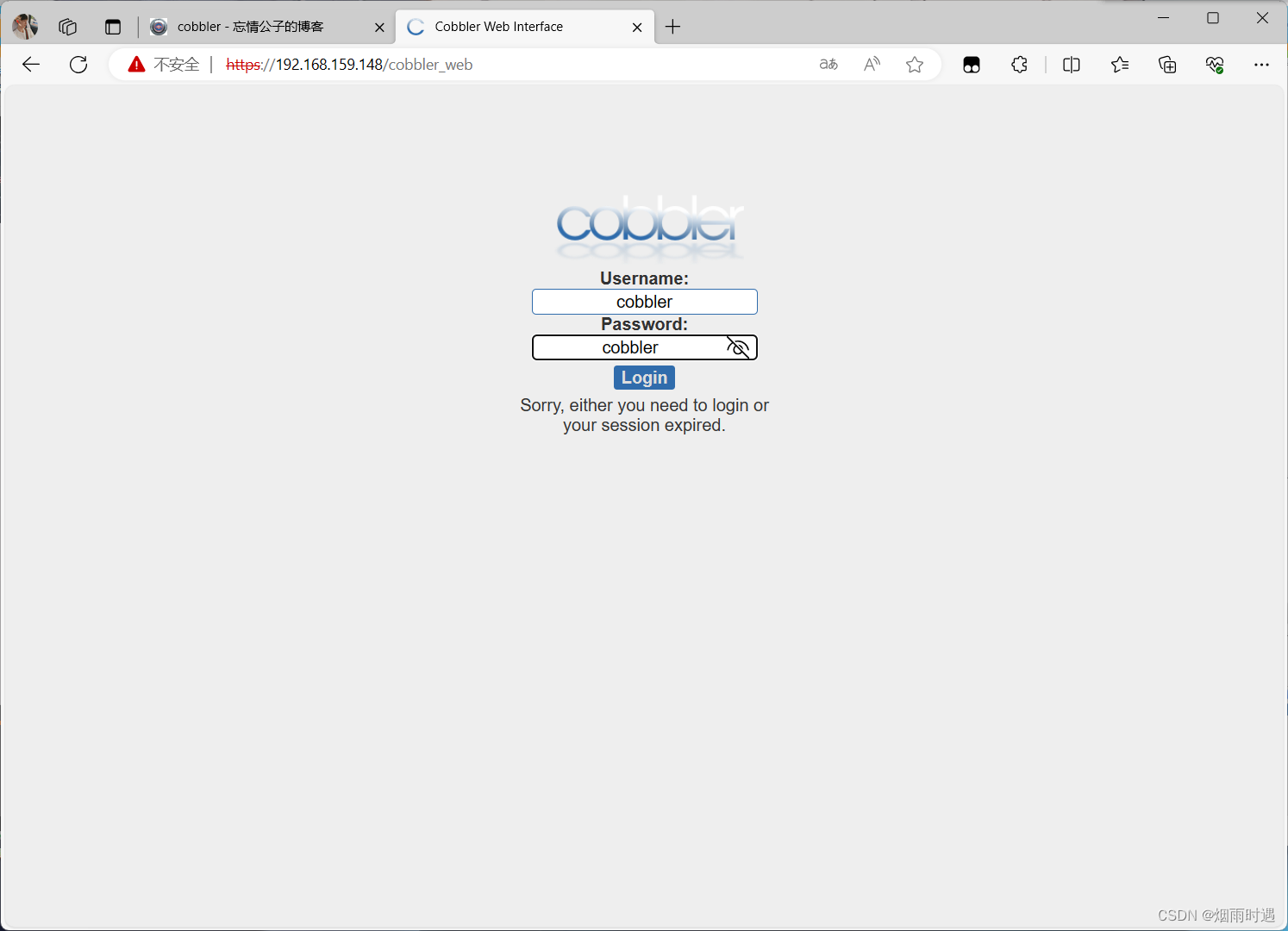1288x931 pixels.
Task: Close the browser window
Action: click(1262, 18)
